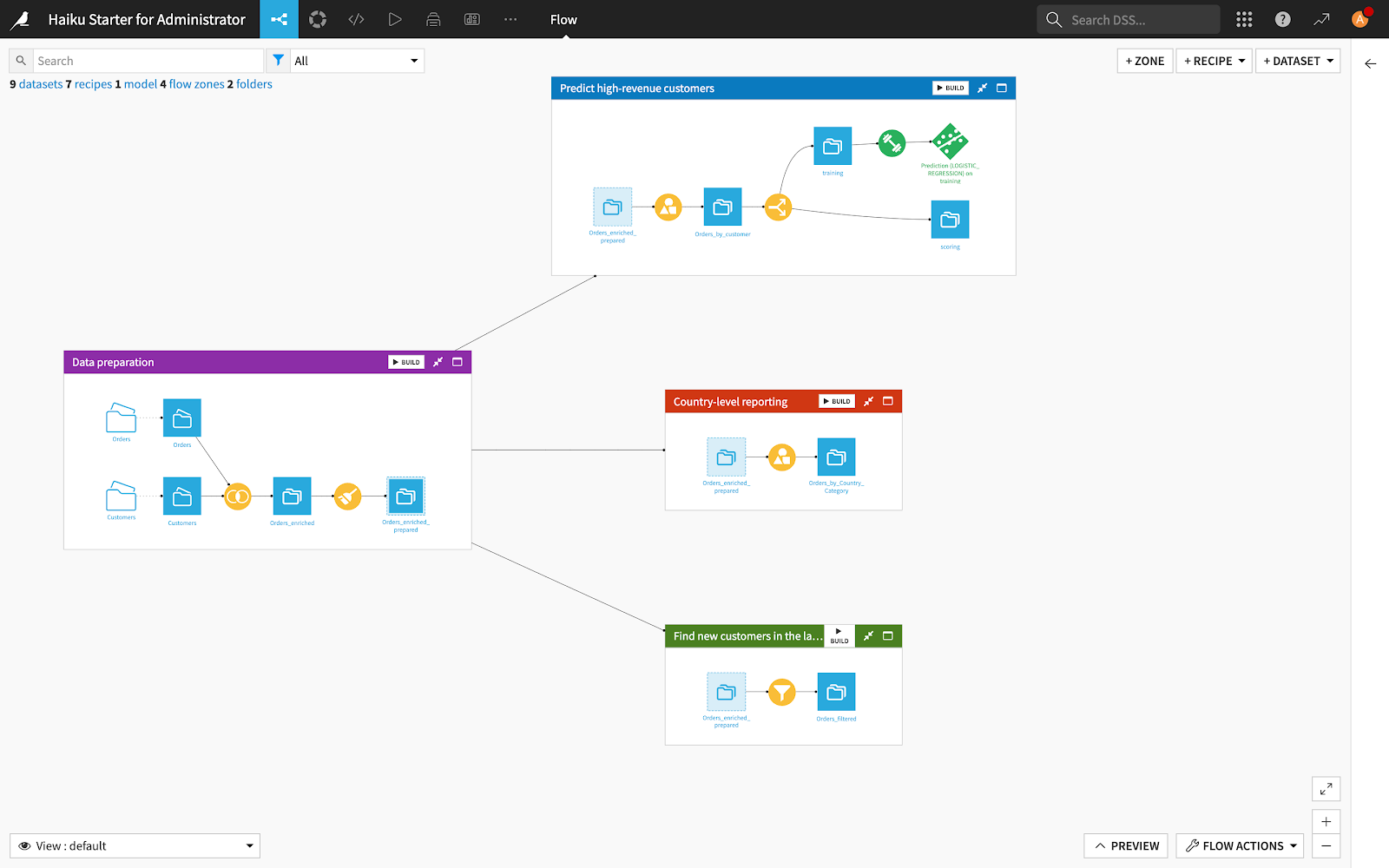The image size is (1389, 868).
Task: Focus the Search DSS field
Action: [x=1128, y=19]
